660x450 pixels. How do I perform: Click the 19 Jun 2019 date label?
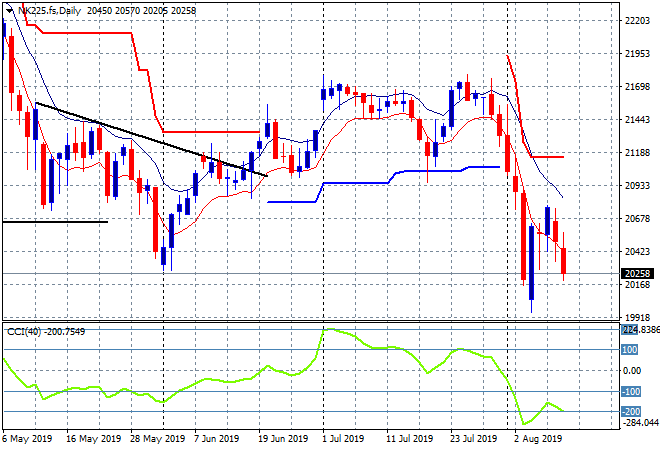[283, 439]
